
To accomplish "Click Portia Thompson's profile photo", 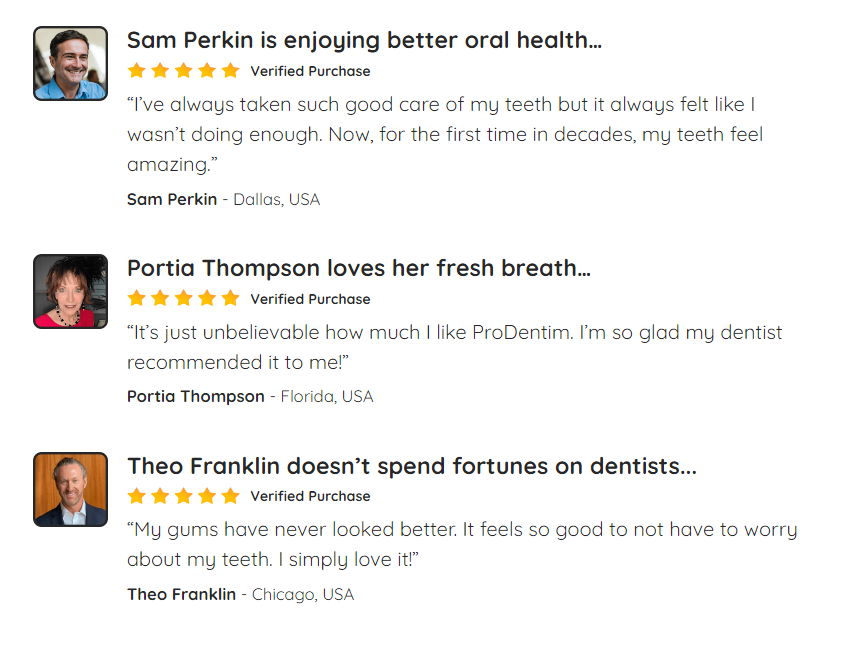I will 70,291.
